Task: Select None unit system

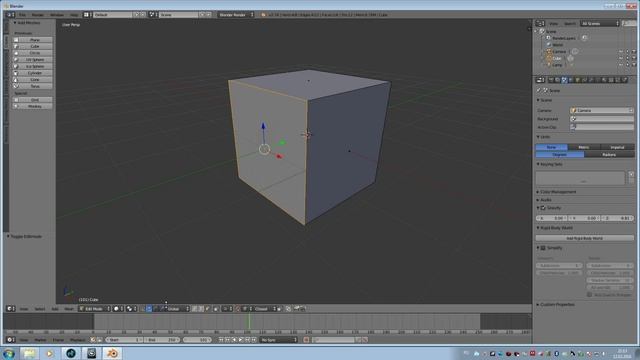Action: click(551, 147)
